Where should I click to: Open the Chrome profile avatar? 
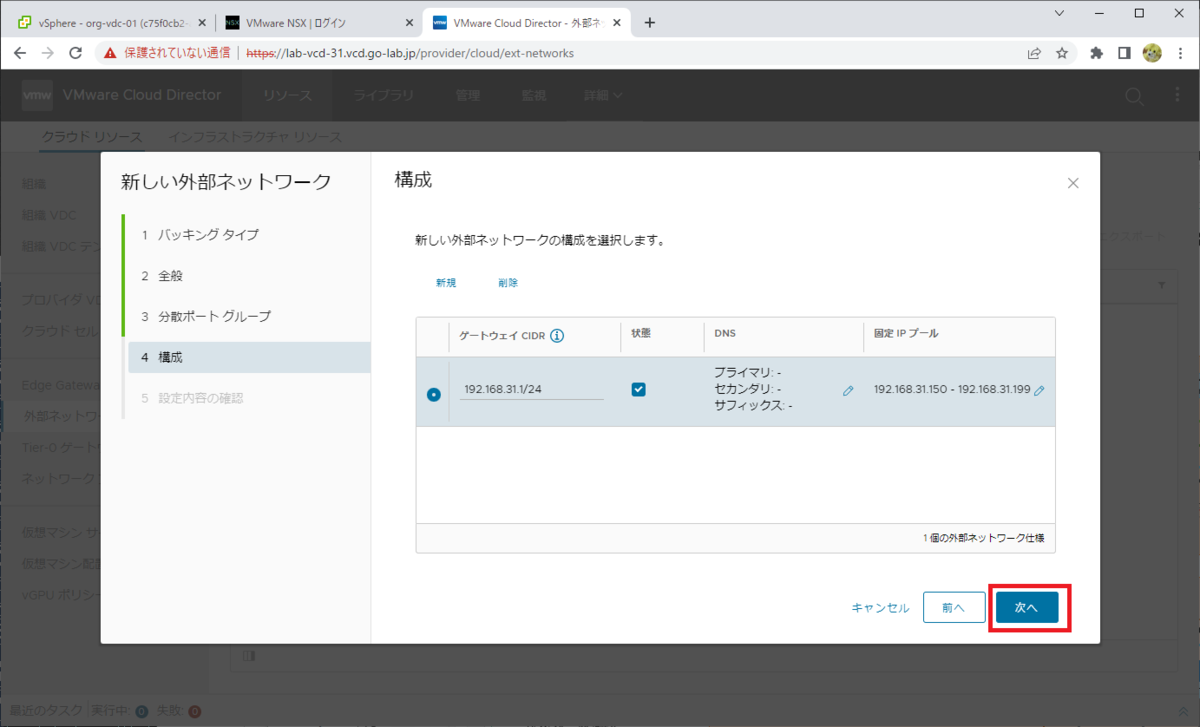[1151, 53]
